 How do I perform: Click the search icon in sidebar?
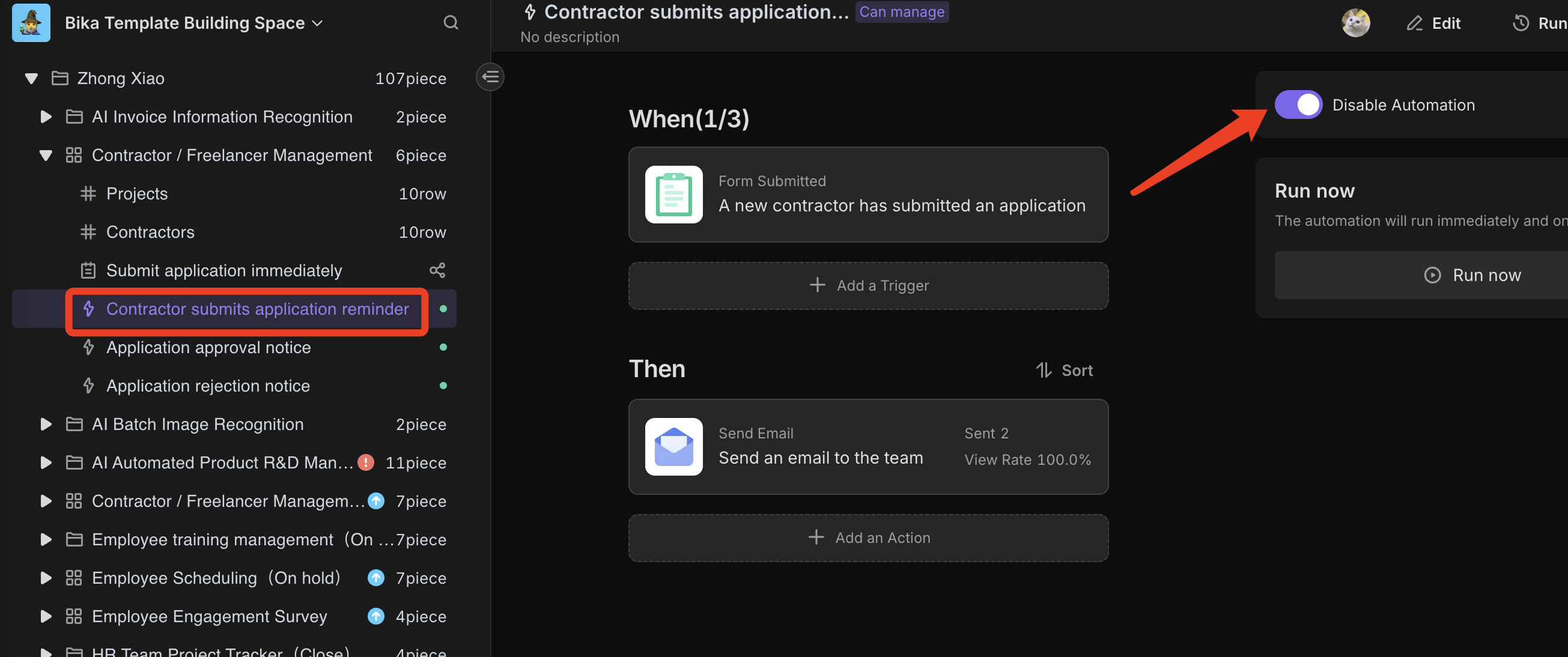pos(451,22)
